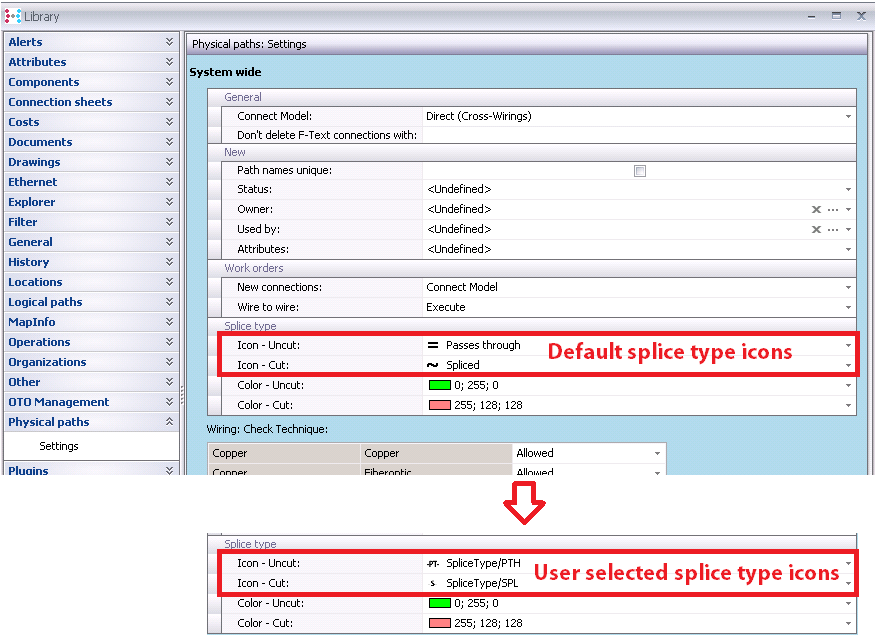
Task: Click the SpliceType/PTH icon
Action: coord(433,564)
